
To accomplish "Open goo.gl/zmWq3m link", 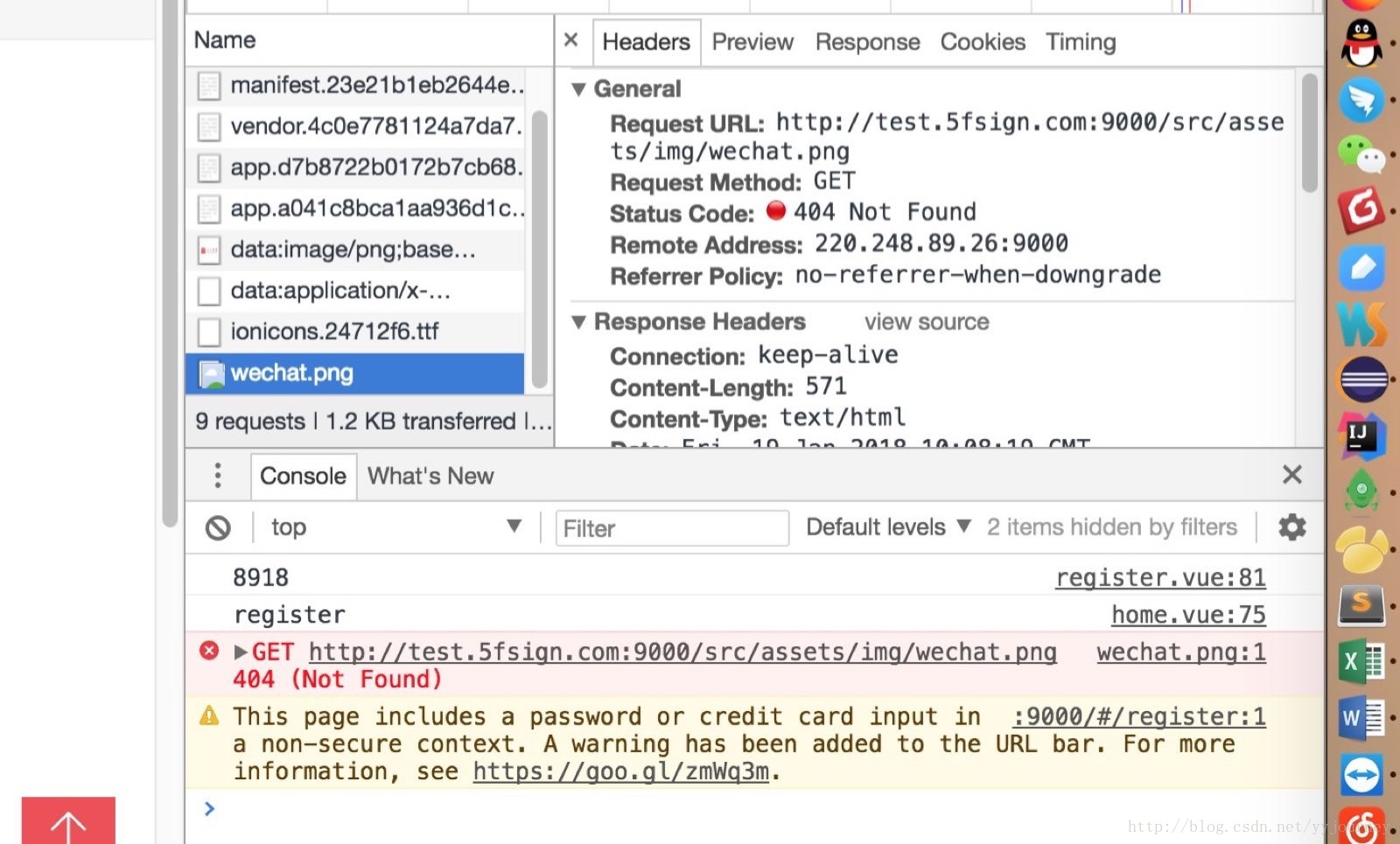I will click(622, 771).
